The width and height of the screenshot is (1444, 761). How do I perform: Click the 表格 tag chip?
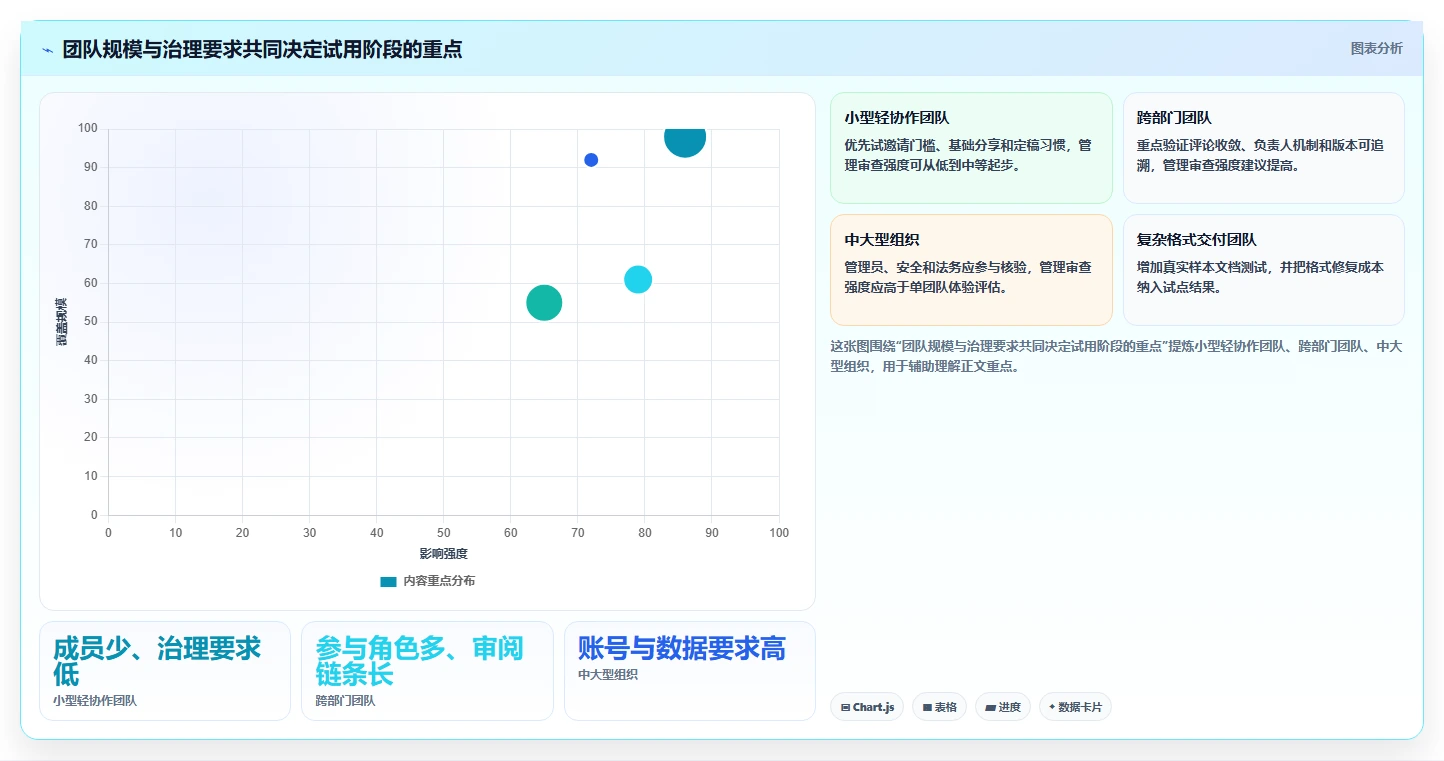(939, 707)
